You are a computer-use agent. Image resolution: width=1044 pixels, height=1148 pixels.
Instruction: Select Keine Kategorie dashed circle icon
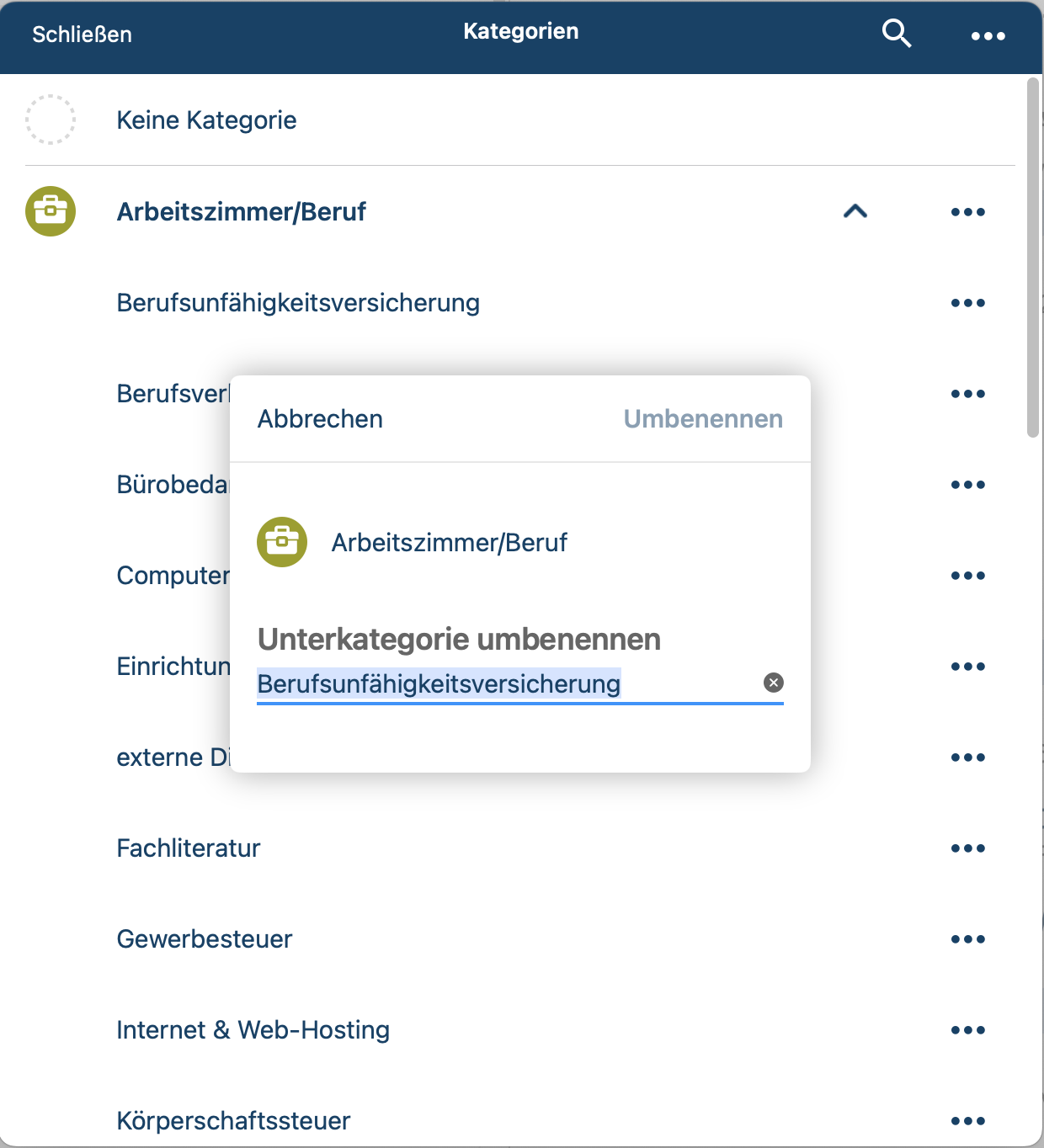[51, 120]
